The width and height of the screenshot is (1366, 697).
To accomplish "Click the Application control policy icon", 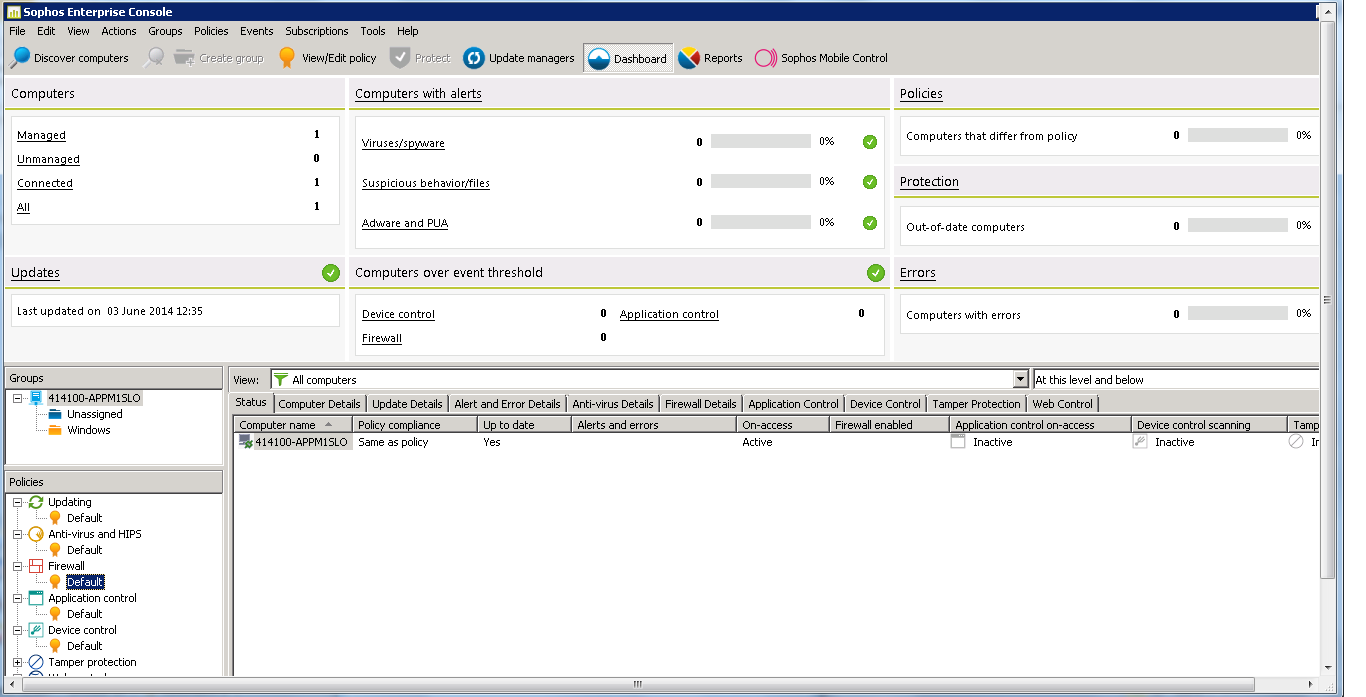I will click(37, 598).
